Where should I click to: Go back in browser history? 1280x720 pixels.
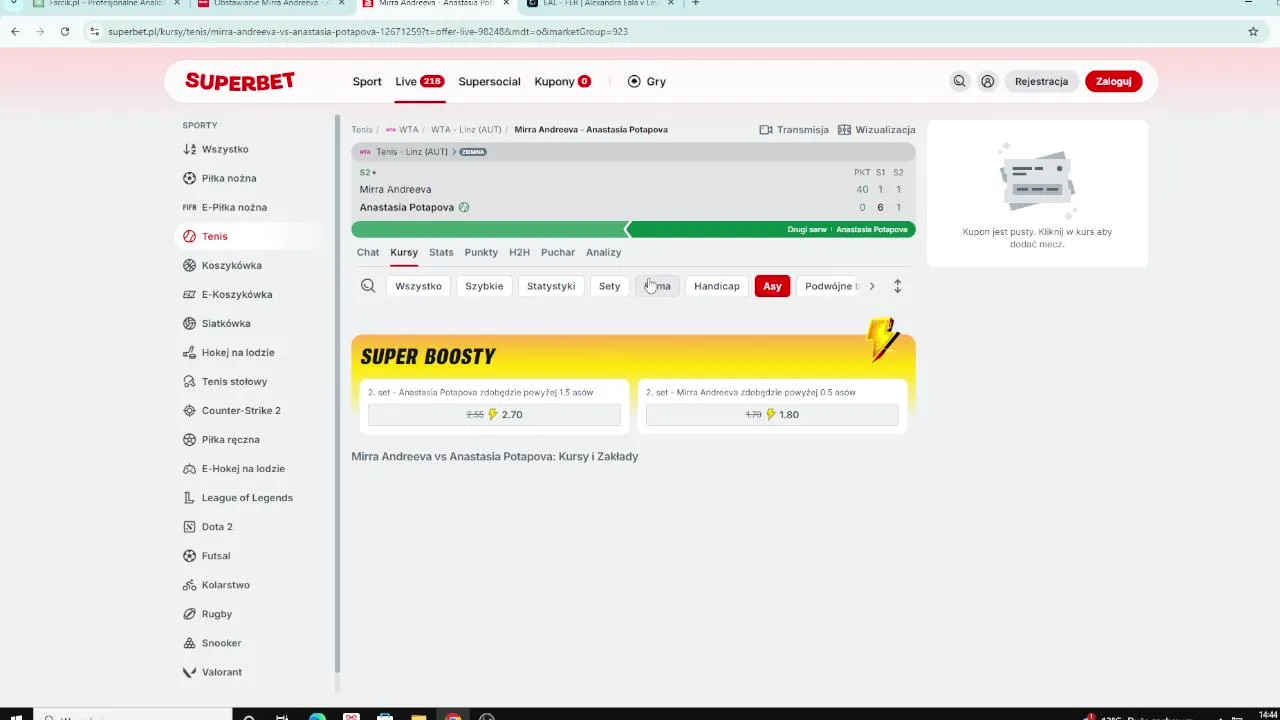point(15,31)
